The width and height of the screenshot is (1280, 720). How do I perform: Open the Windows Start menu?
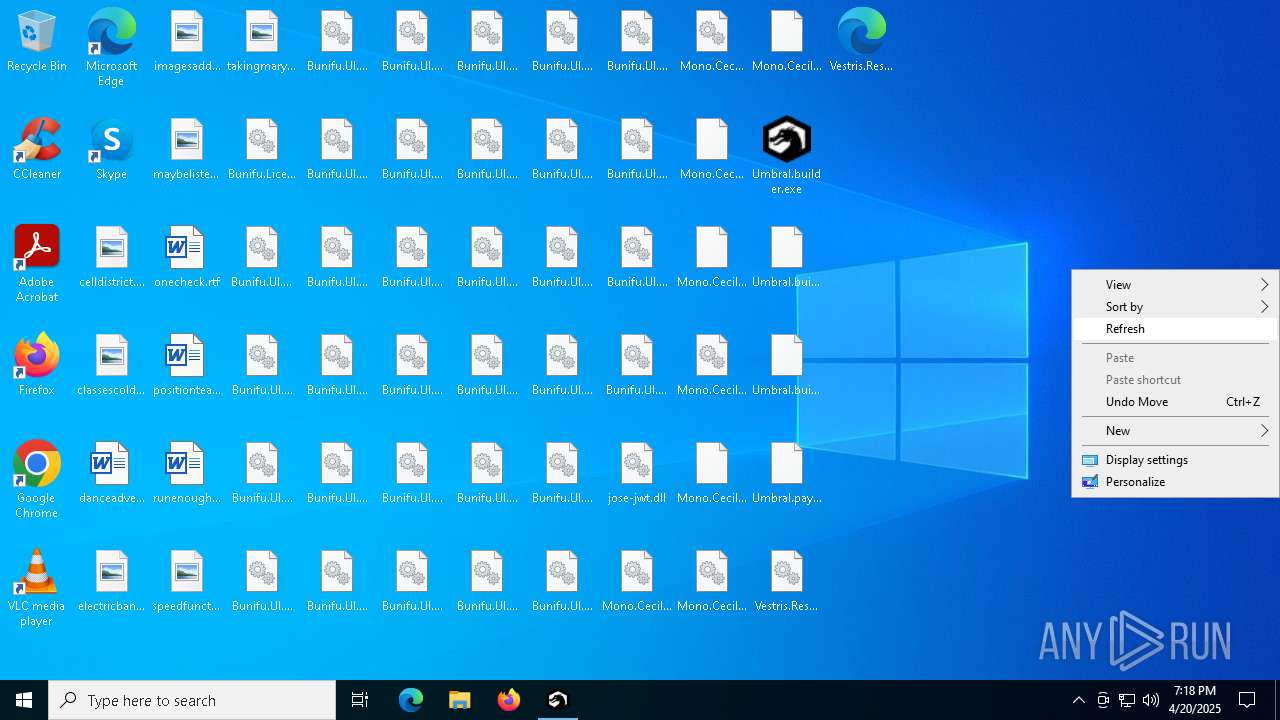(24, 700)
